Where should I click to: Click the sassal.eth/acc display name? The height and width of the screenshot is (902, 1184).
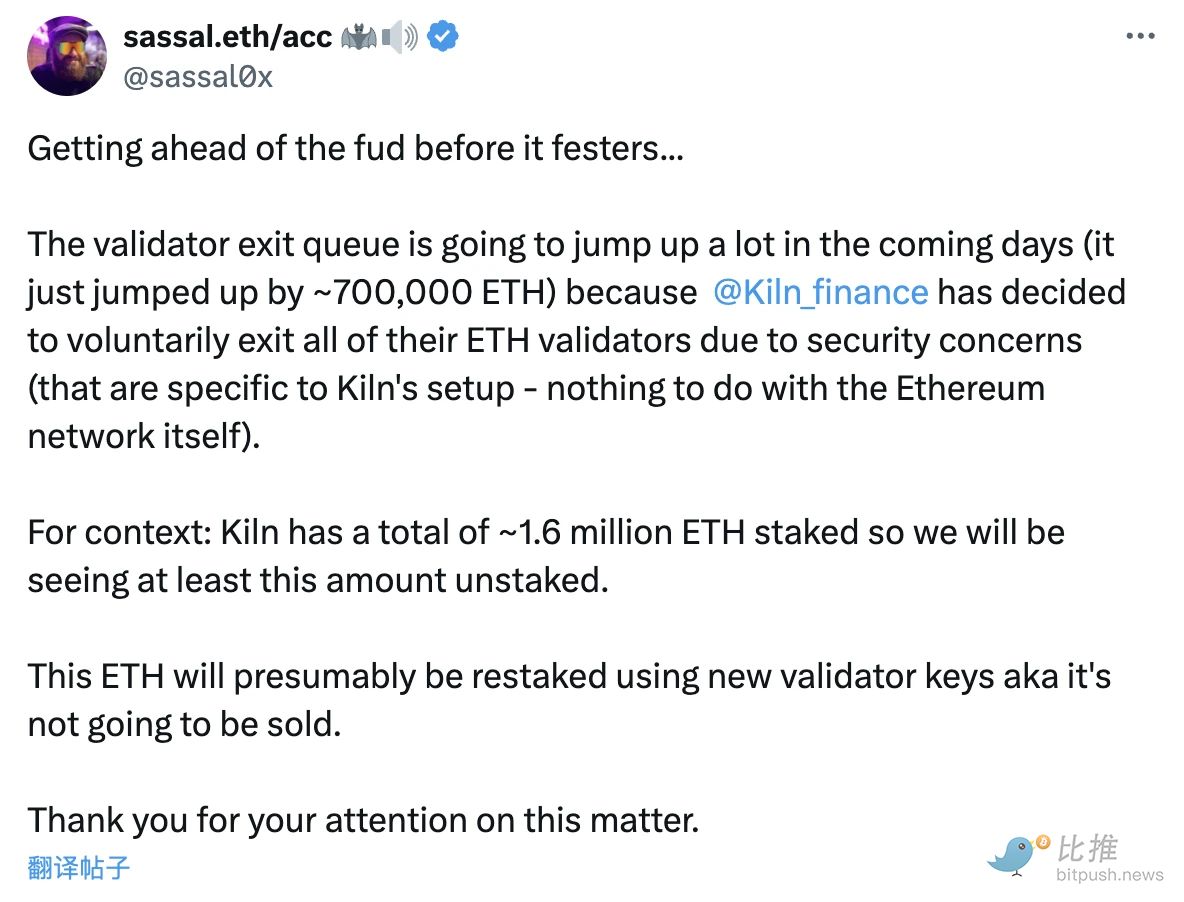tap(225, 38)
